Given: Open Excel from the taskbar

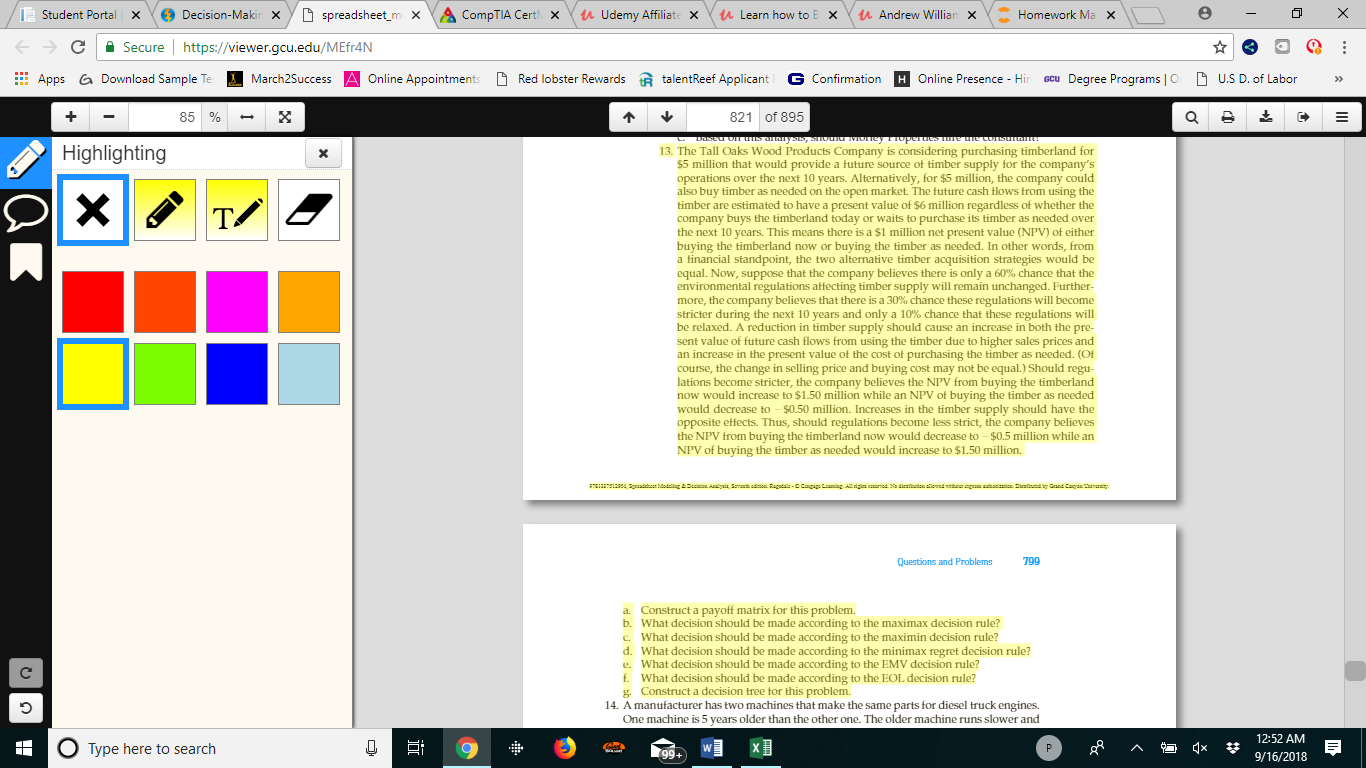Looking at the screenshot, I should [760, 748].
